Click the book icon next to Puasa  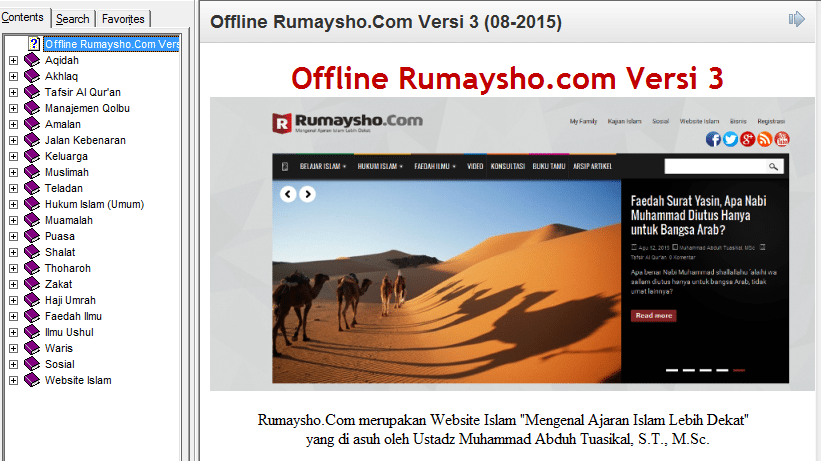tap(32, 236)
